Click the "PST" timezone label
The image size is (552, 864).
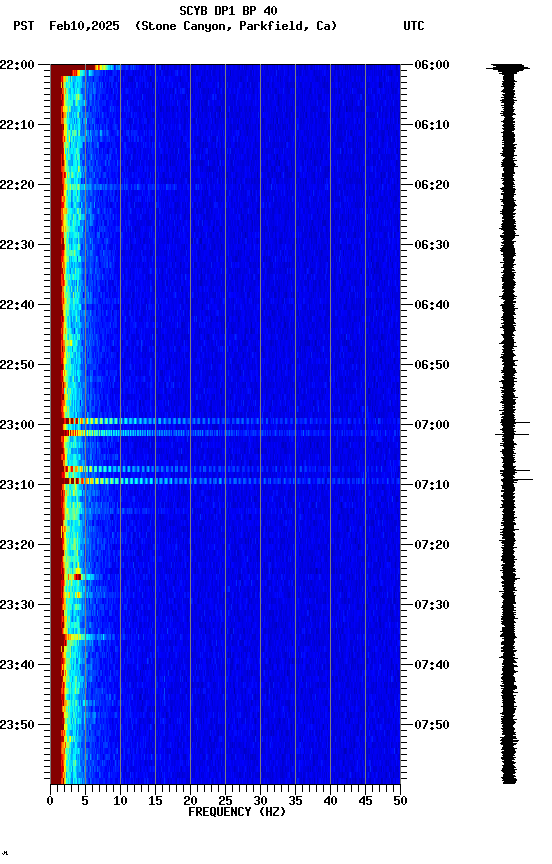coord(24,26)
